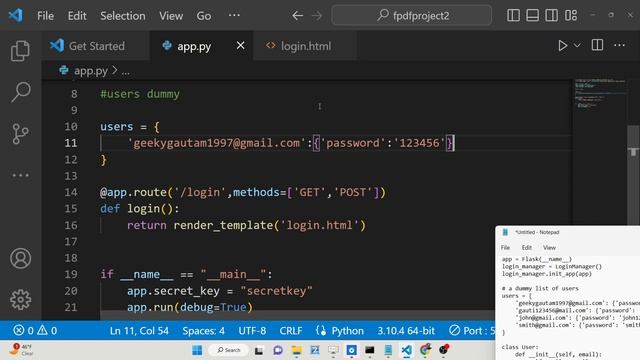The image size is (640, 360).
Task: Click the Notepad icon in Notepad title bar
Action: click(x=505, y=232)
